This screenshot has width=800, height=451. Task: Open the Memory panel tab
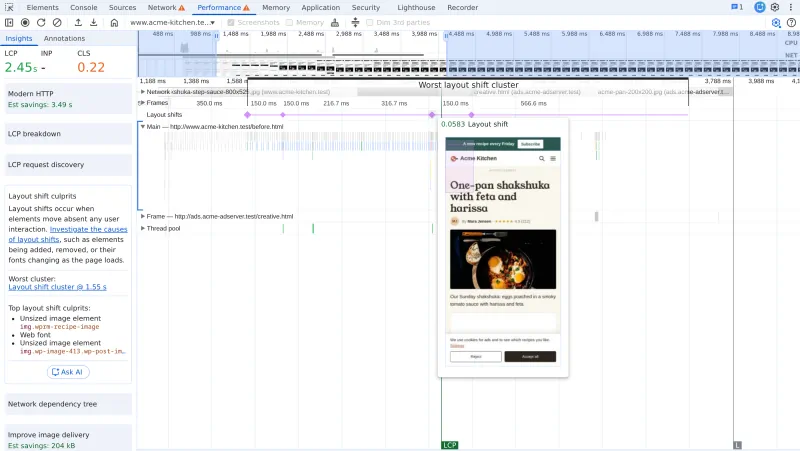click(276, 8)
